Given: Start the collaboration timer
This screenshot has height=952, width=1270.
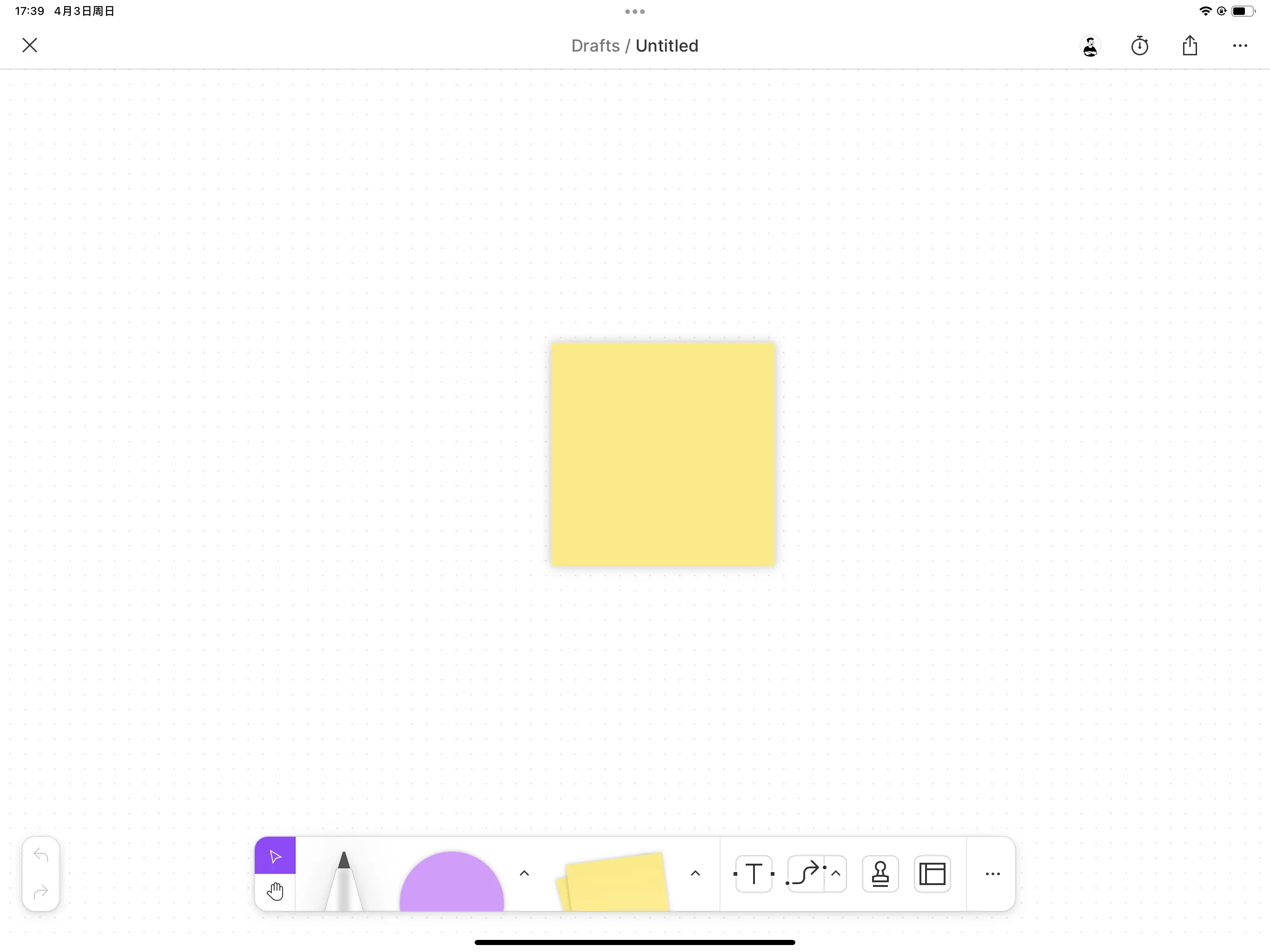Looking at the screenshot, I should (1140, 46).
